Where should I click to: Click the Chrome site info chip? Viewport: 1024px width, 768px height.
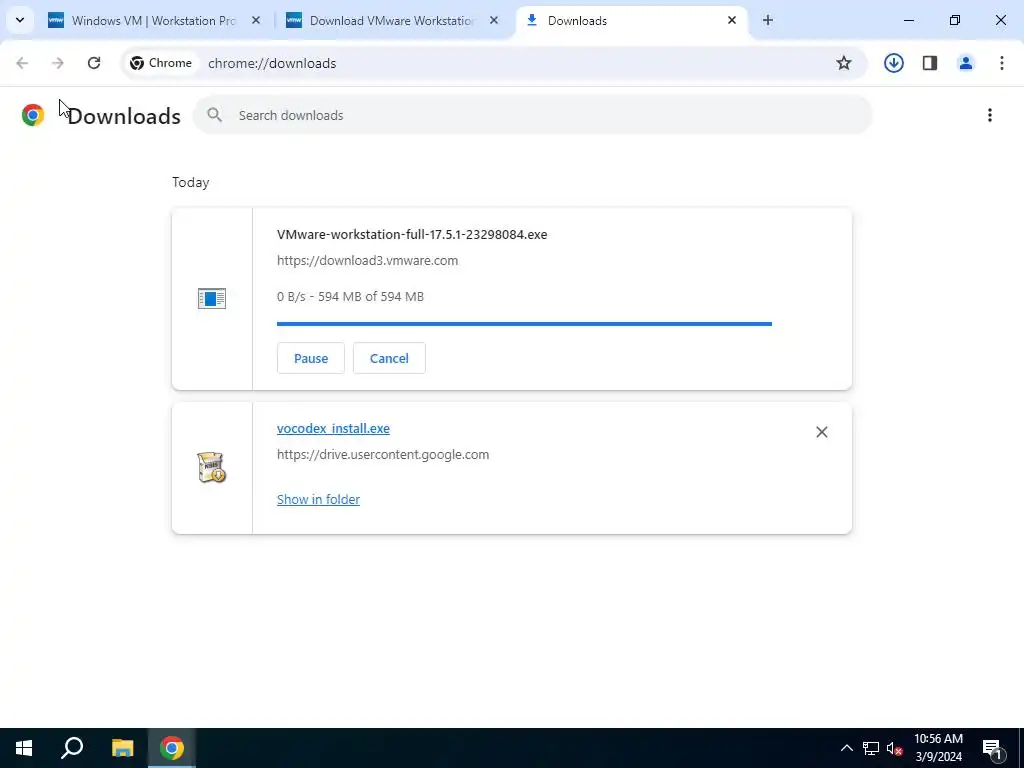[x=161, y=63]
